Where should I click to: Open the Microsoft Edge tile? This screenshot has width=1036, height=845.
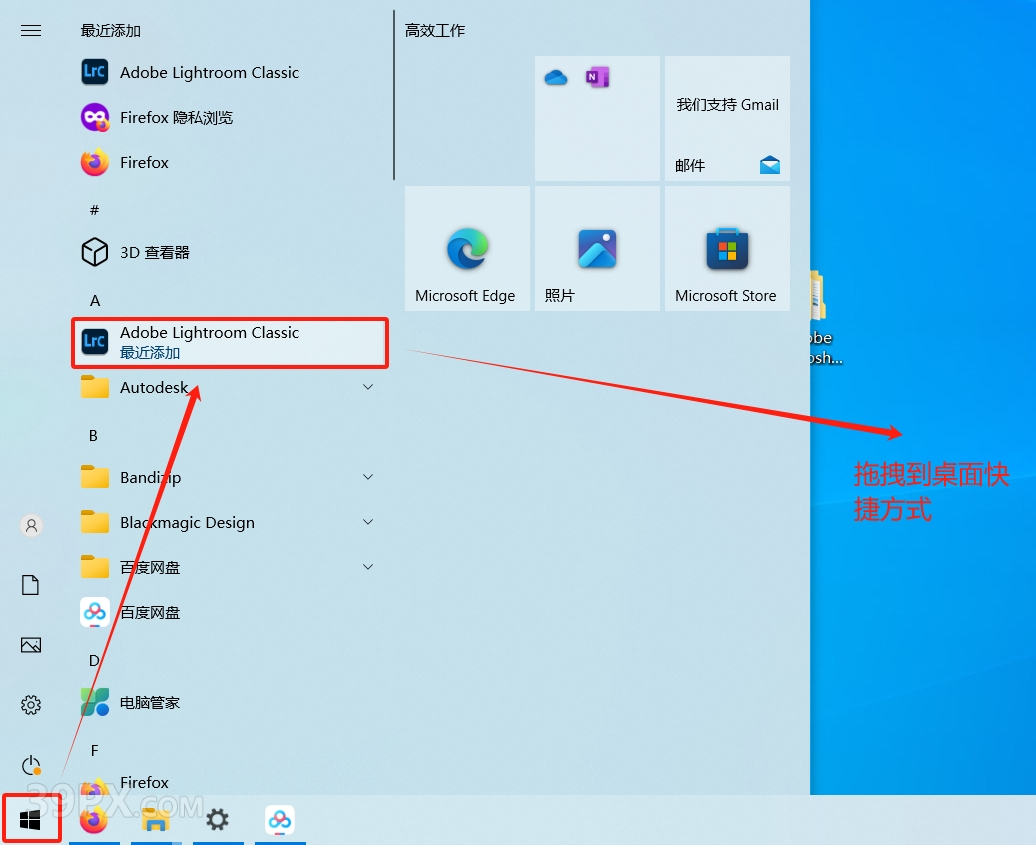coord(467,248)
